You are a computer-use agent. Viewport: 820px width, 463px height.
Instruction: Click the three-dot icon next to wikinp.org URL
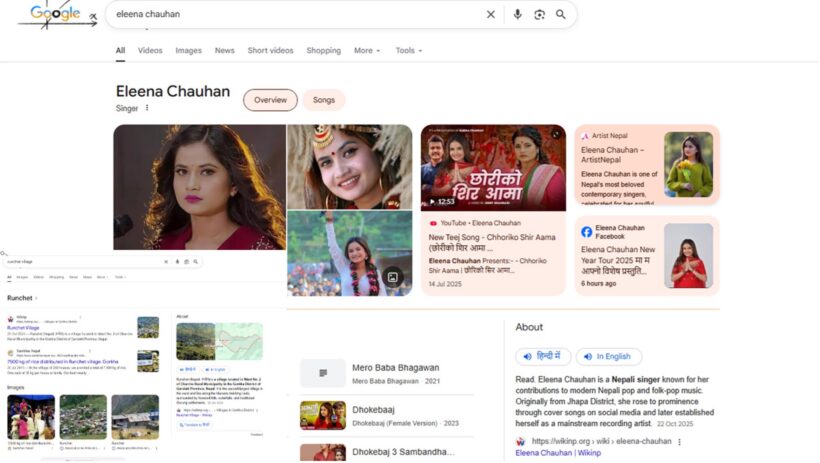pyautogui.click(x=681, y=441)
